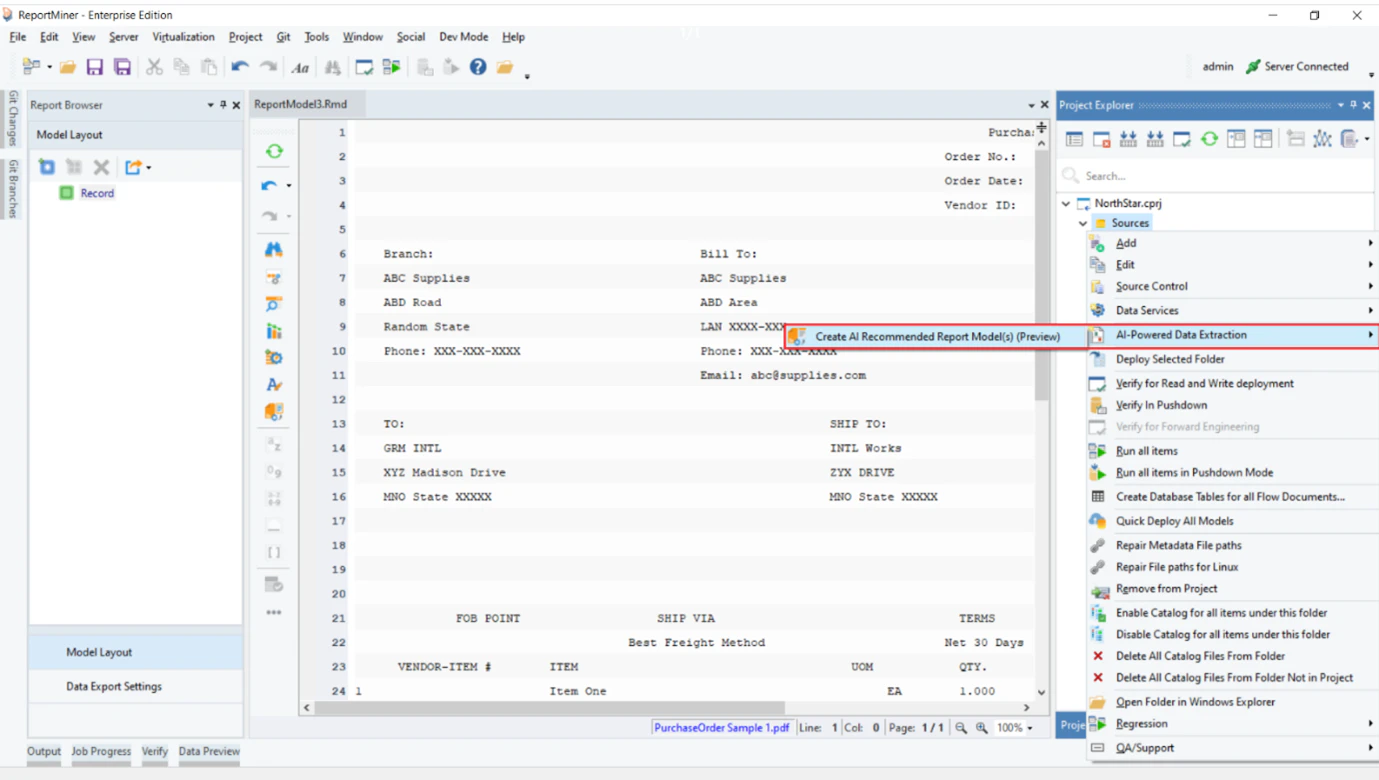This screenshot has height=780, width=1379.
Task: Refresh the Project Explorer with the green arrows icon
Action: [x=1208, y=139]
